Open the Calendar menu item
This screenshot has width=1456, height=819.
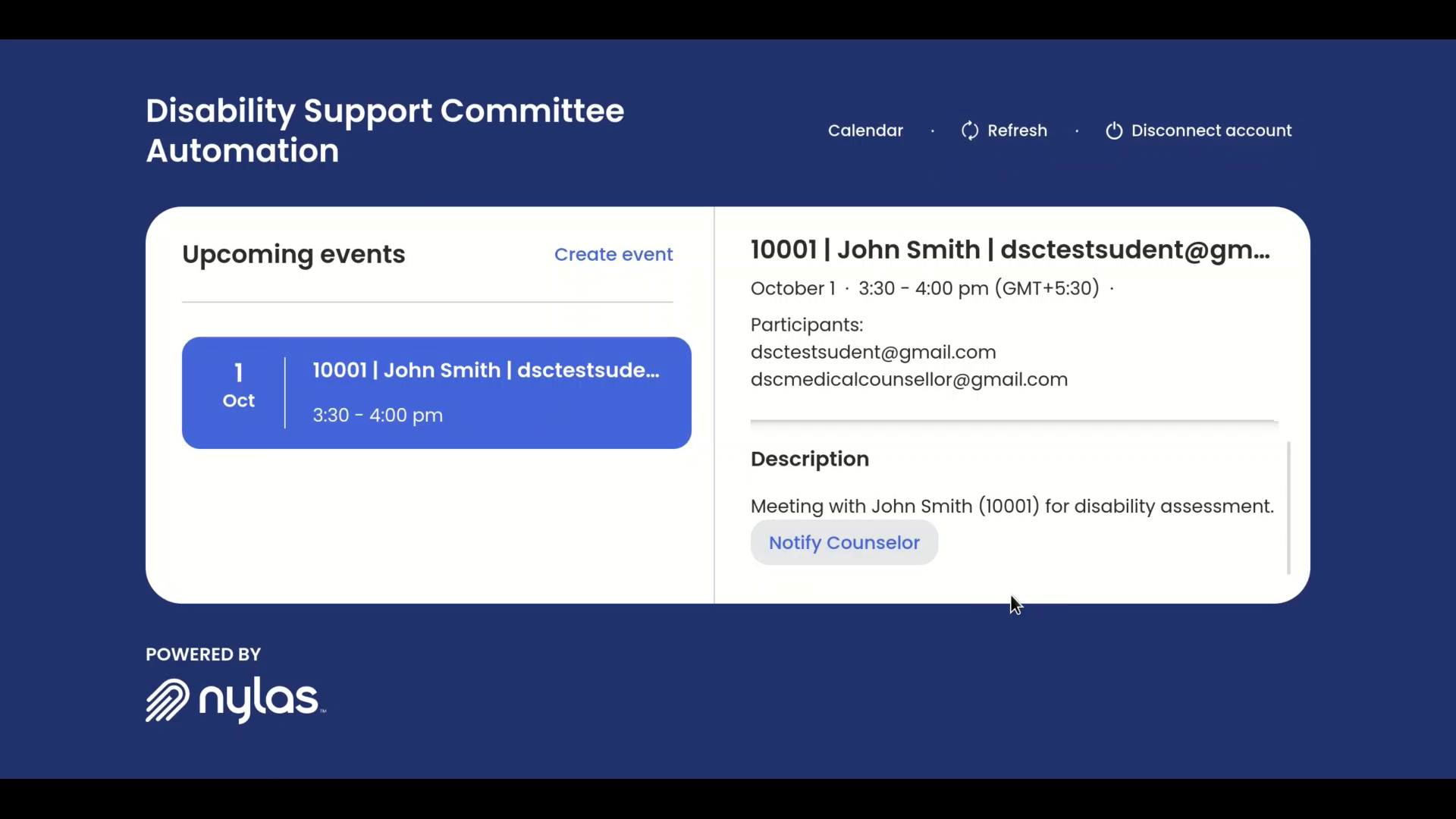coord(865,130)
